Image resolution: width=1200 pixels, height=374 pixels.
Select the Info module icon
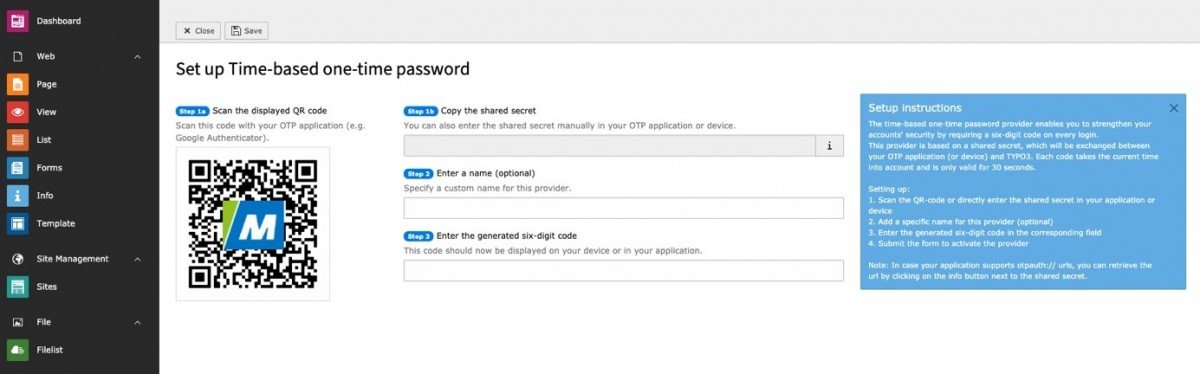pyautogui.click(x=18, y=196)
